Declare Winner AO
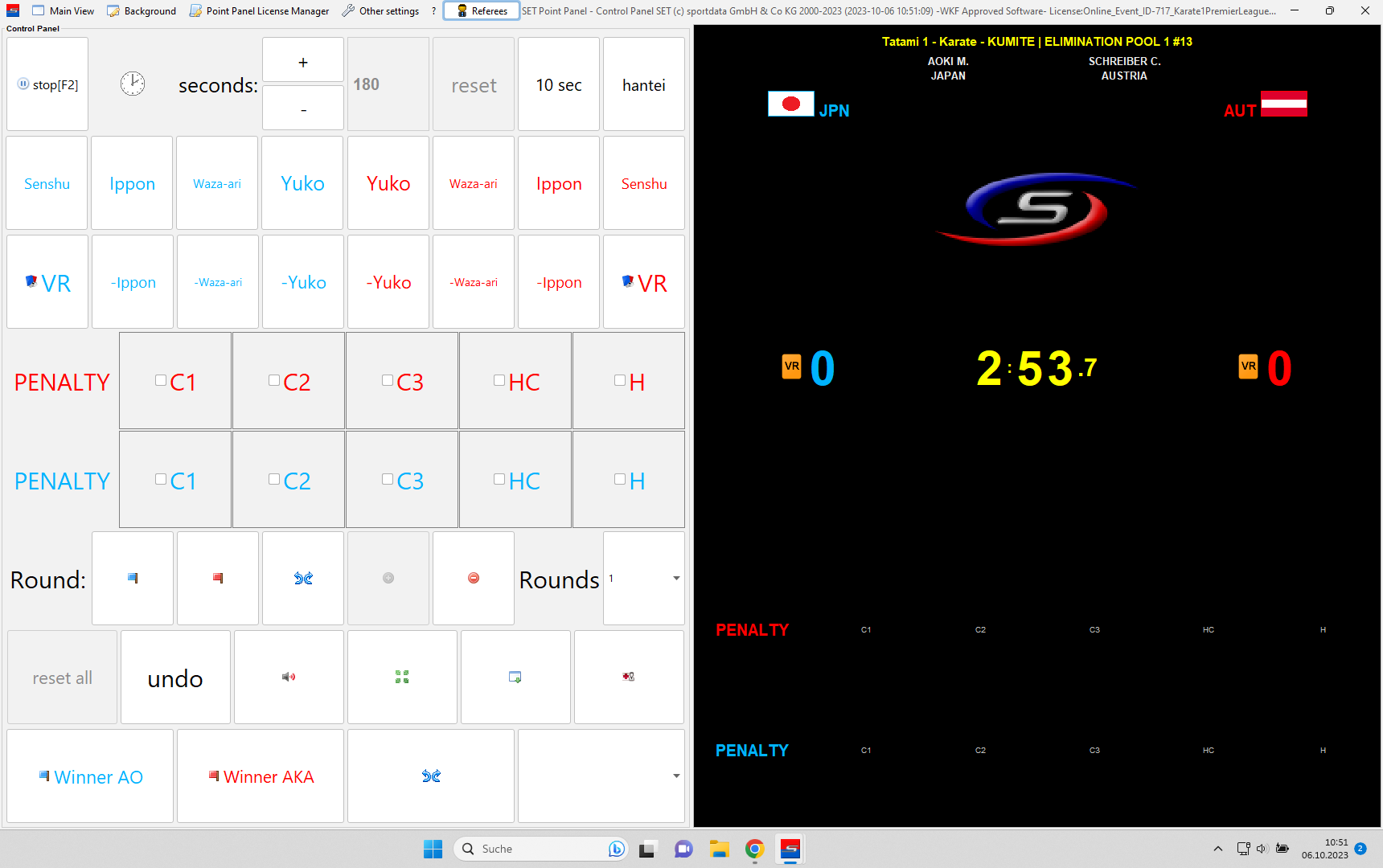Viewport: 1383px width, 868px height. (x=90, y=776)
